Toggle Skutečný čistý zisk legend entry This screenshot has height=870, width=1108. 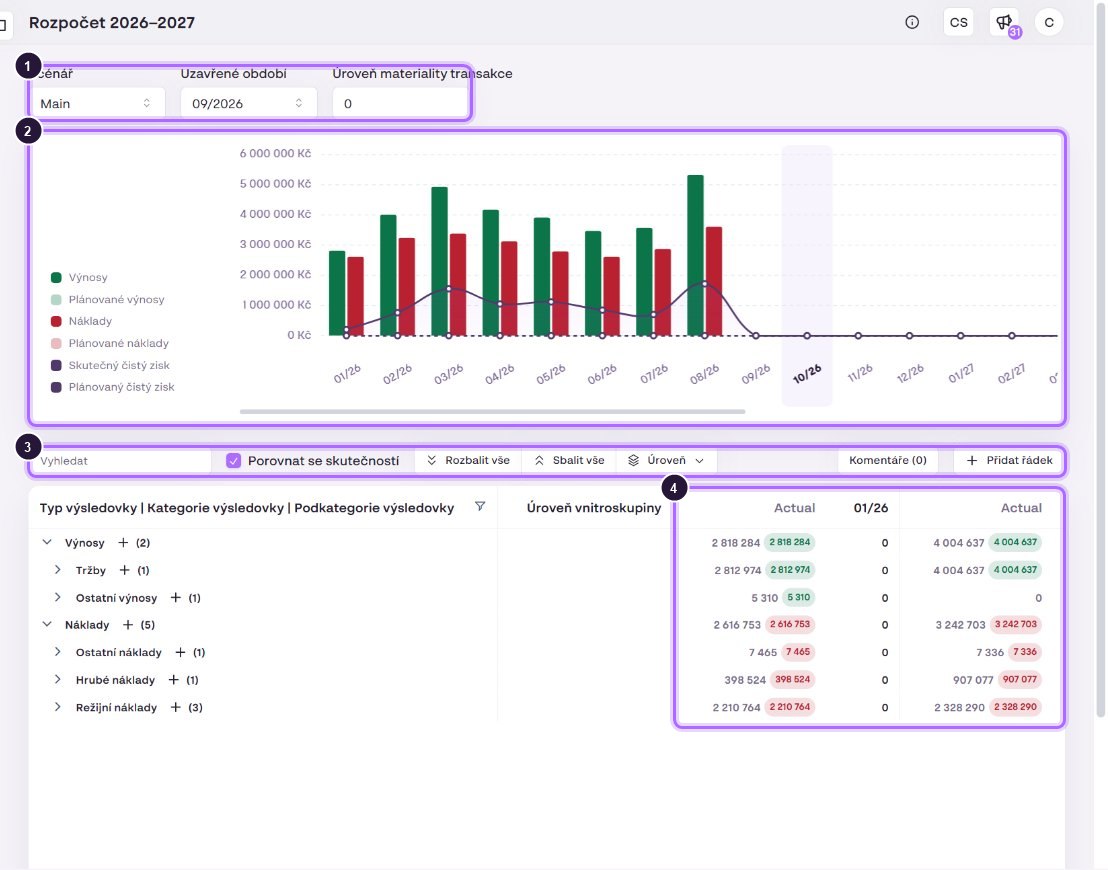[x=110, y=365]
